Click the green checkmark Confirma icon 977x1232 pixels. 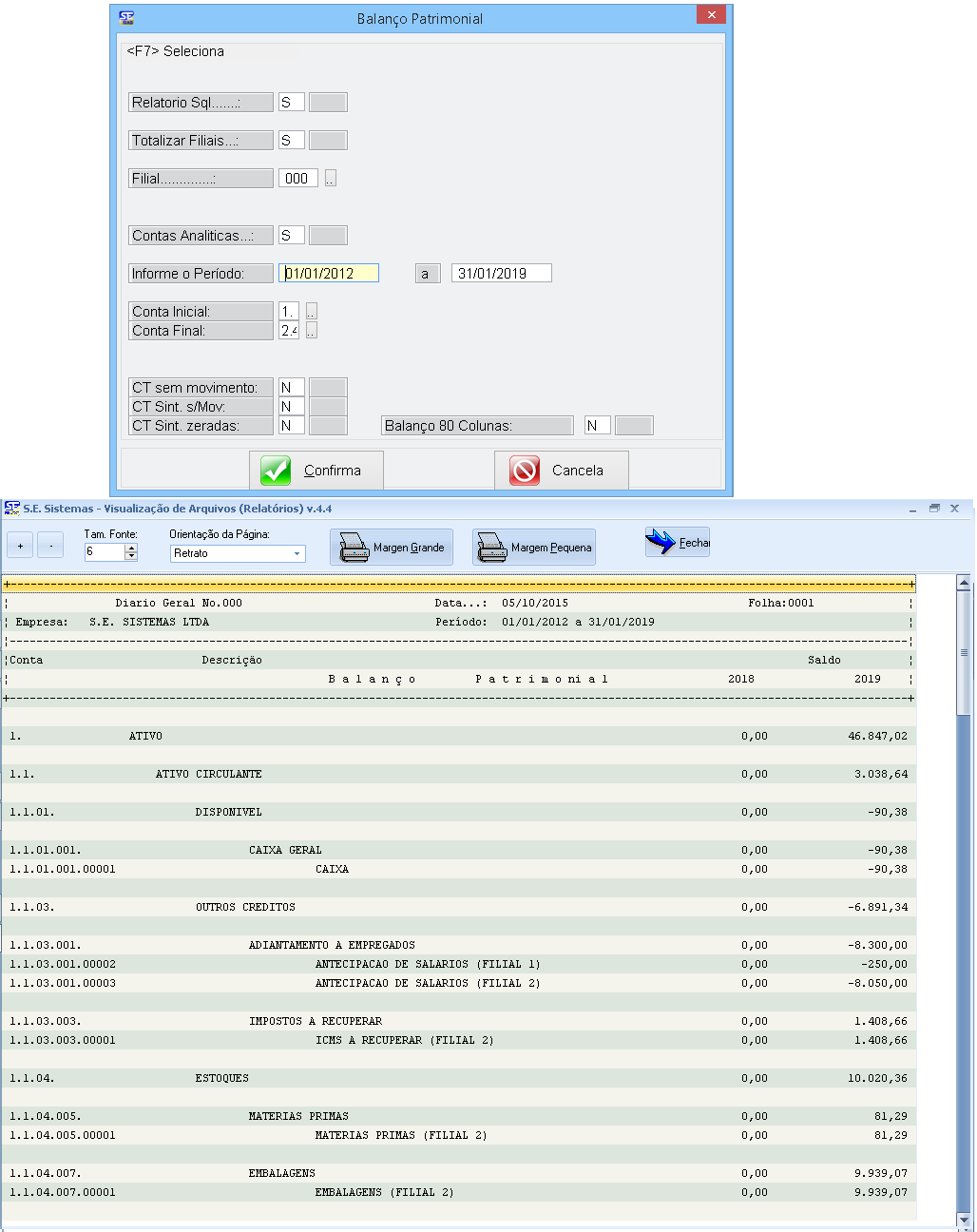pos(276,471)
